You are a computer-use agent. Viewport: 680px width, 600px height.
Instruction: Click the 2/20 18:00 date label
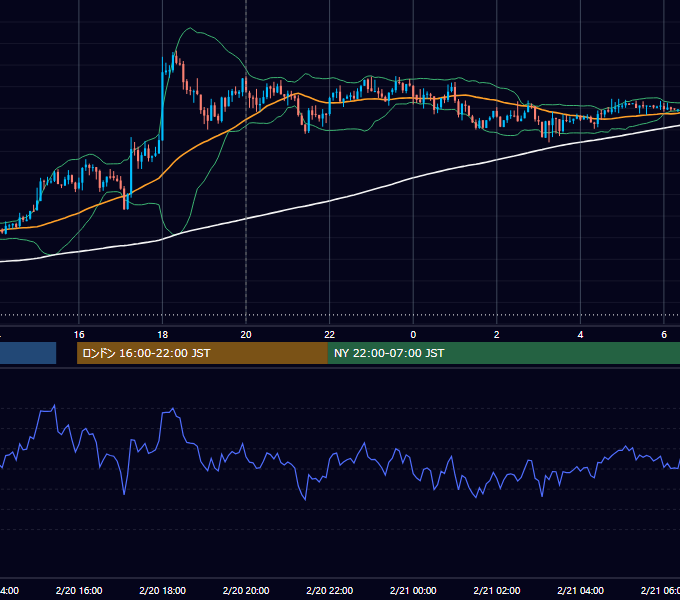click(x=163, y=590)
